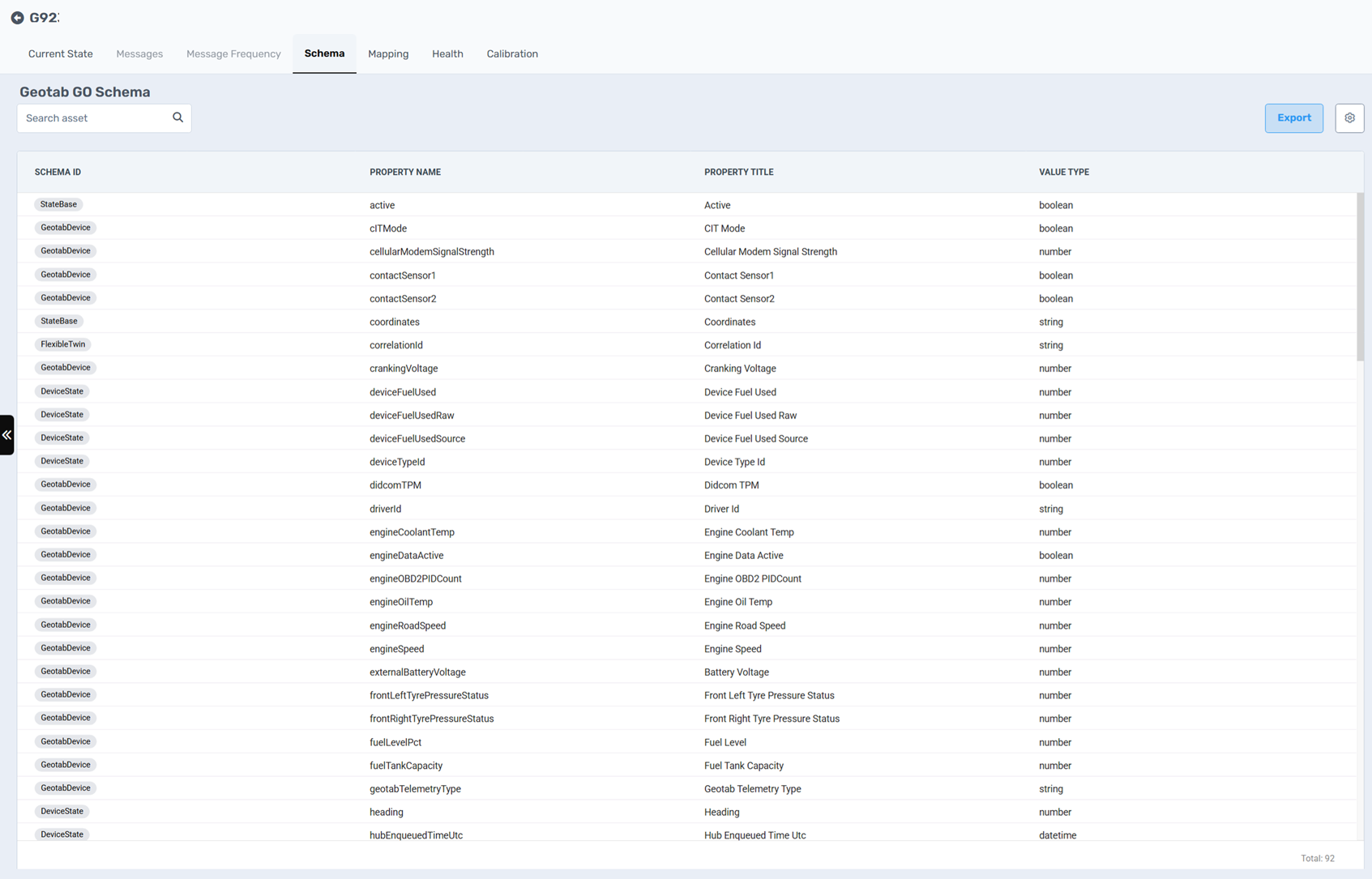Click the Front Right Tyre Pressure Status title
Viewport: 1372px width, 879px height.
click(771, 719)
